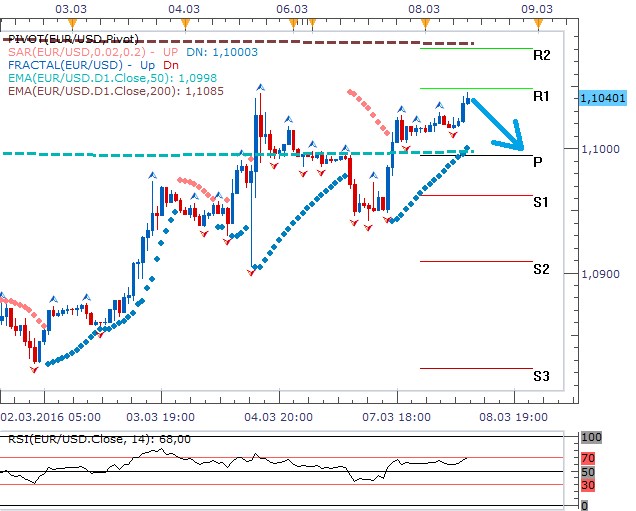
Task: Click the orange marker under 04.03 date
Action: [182, 21]
